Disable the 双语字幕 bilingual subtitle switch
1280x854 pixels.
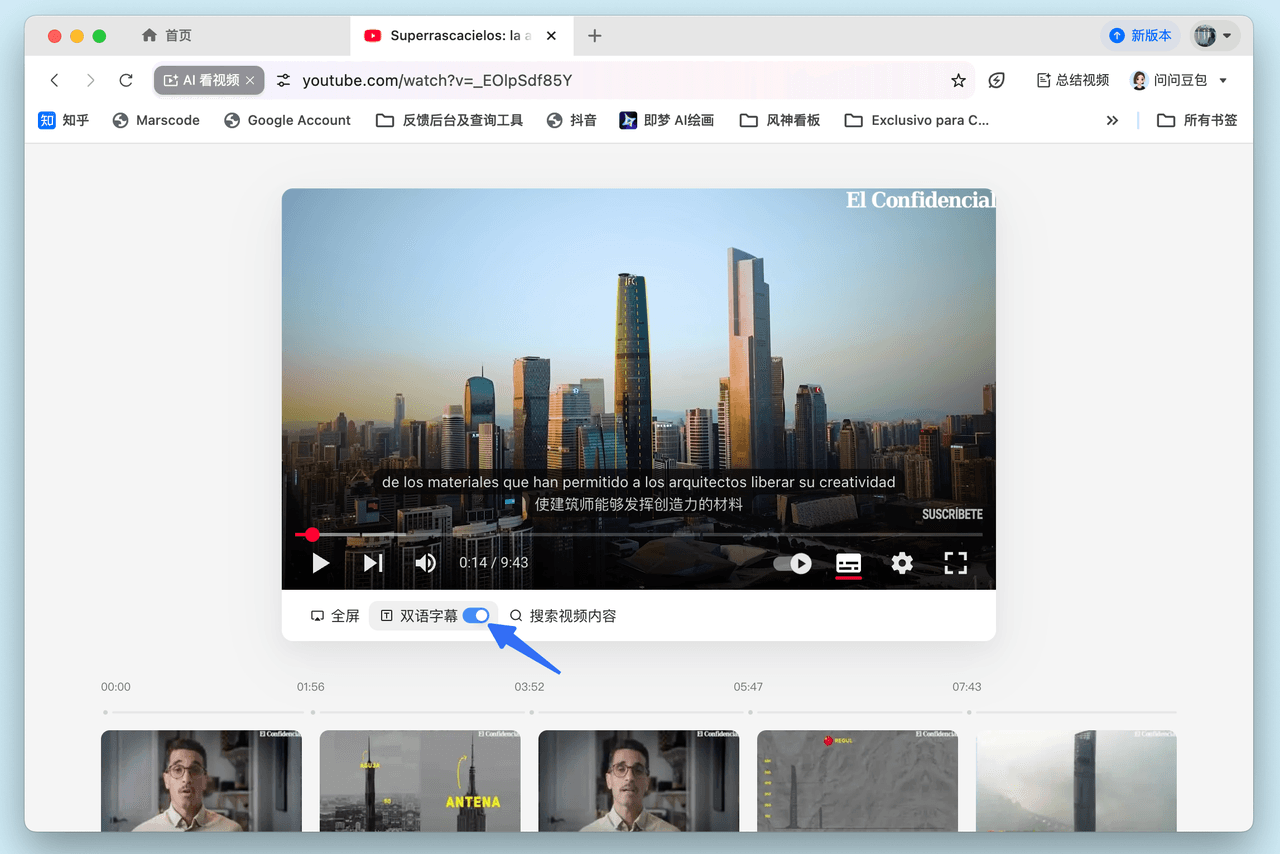476,616
